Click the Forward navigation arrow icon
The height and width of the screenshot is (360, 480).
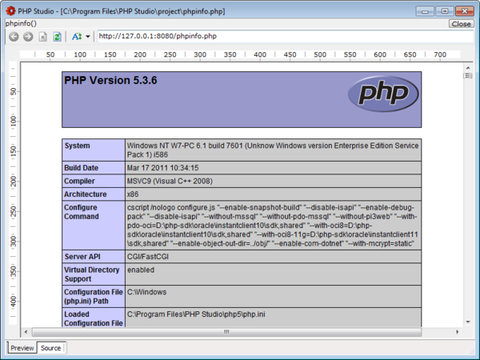pos(28,37)
